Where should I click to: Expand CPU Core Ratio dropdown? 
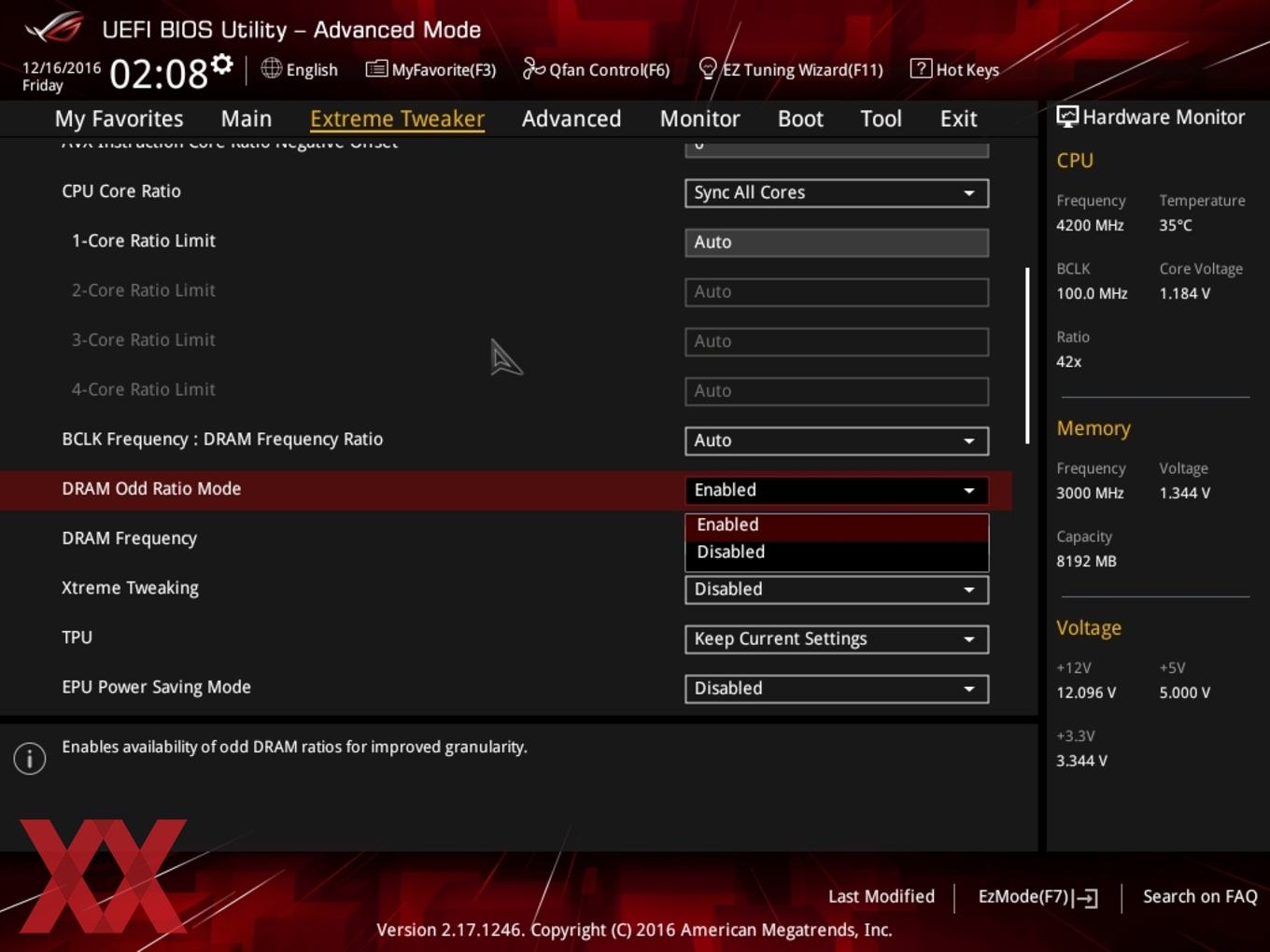837,192
